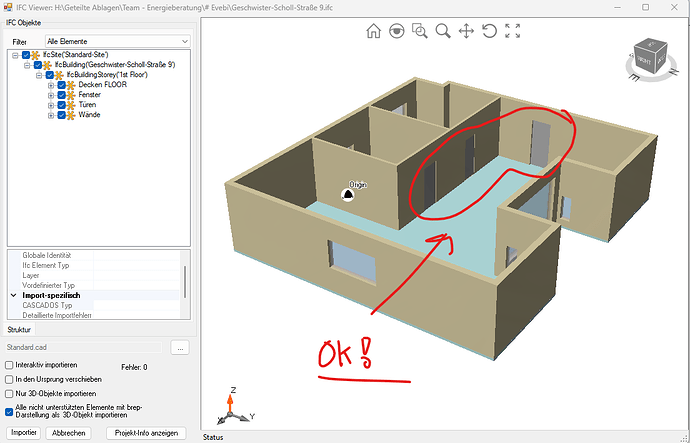
Task: Click the Home view icon
Action: click(x=374, y=31)
